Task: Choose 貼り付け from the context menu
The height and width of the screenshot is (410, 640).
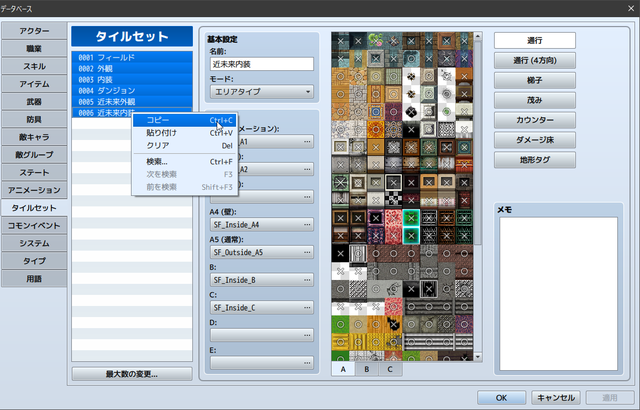Action: [185, 133]
